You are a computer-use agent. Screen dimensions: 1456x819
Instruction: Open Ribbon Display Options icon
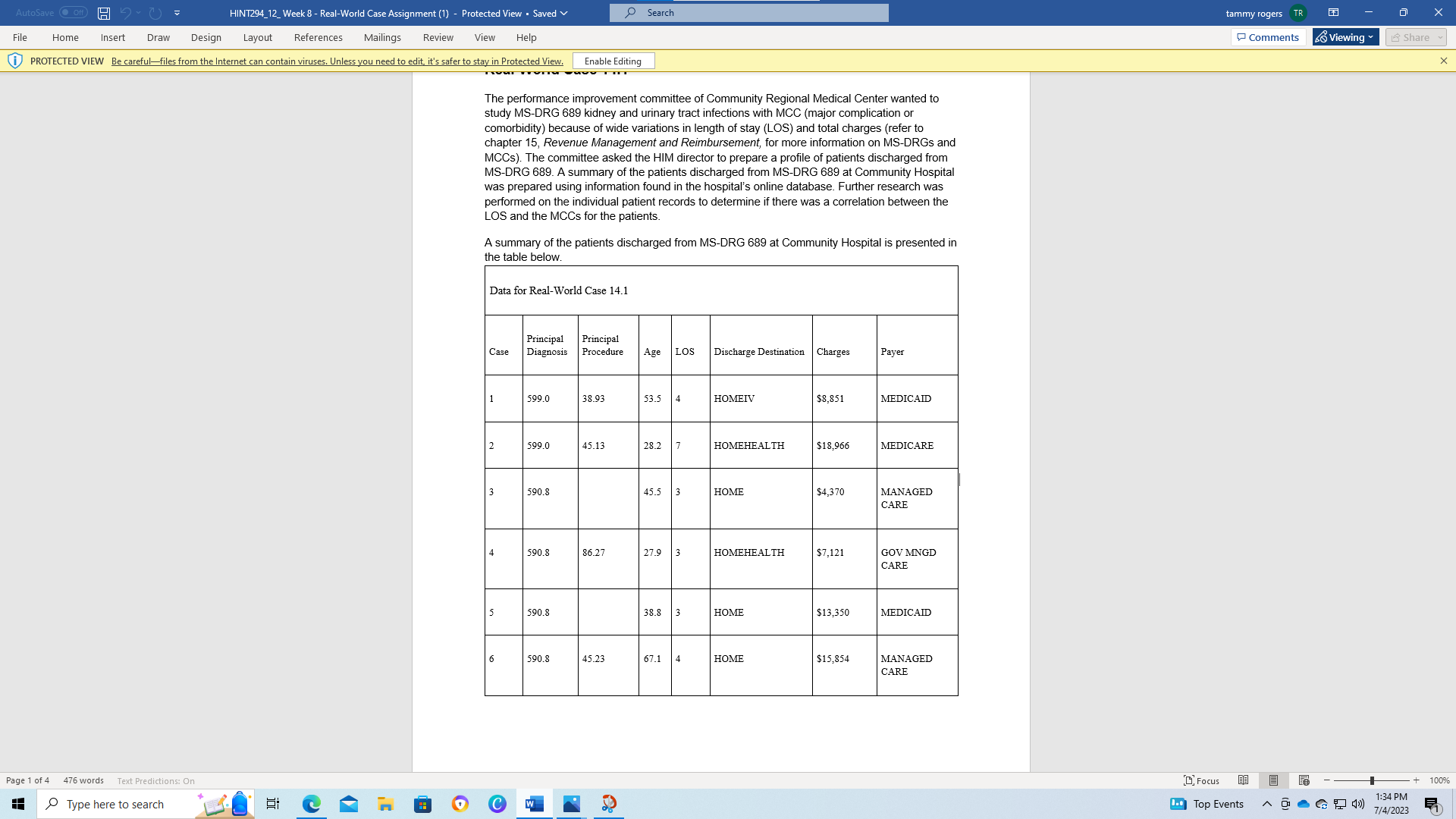pyautogui.click(x=1333, y=13)
